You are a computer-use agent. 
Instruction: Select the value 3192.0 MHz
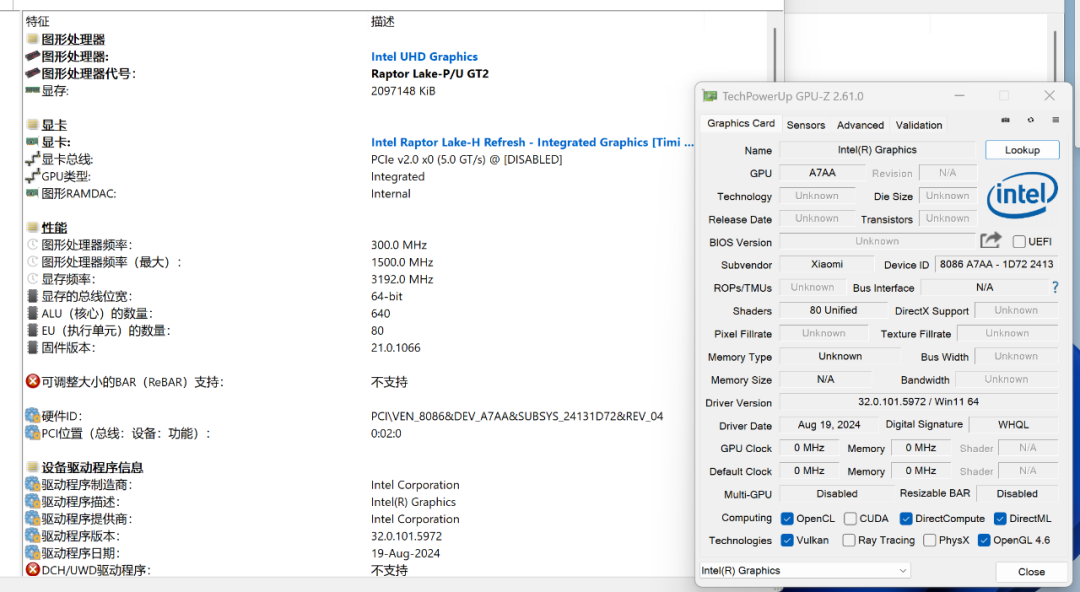[402, 279]
